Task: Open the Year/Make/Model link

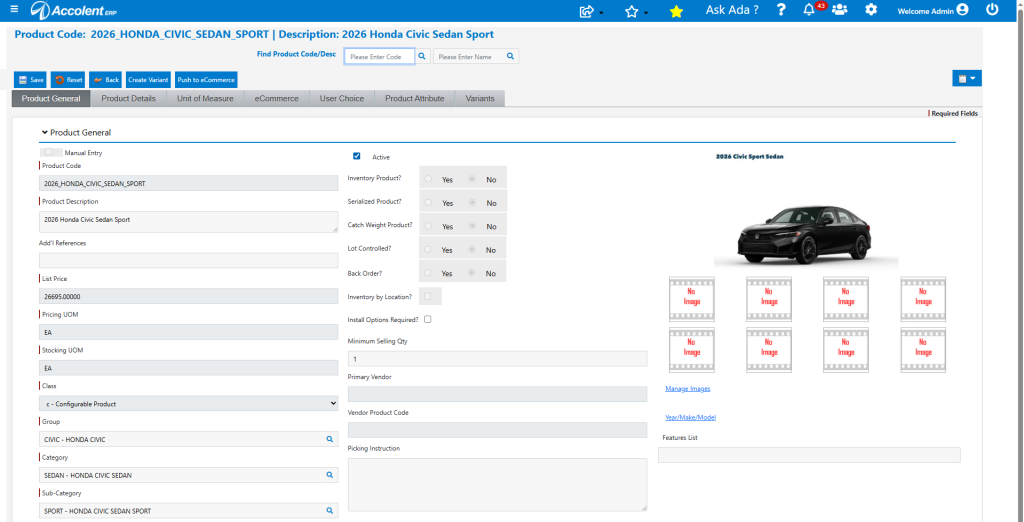Action: pos(691,417)
